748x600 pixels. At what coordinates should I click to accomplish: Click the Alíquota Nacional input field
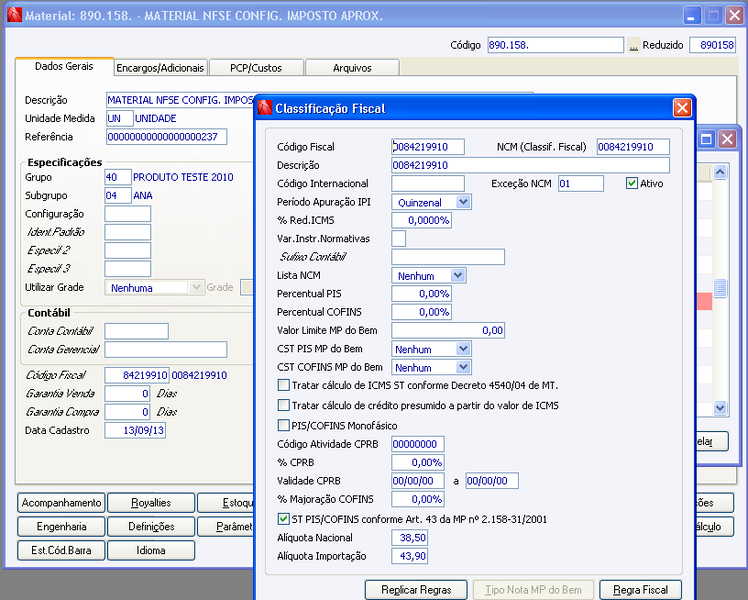coord(409,538)
